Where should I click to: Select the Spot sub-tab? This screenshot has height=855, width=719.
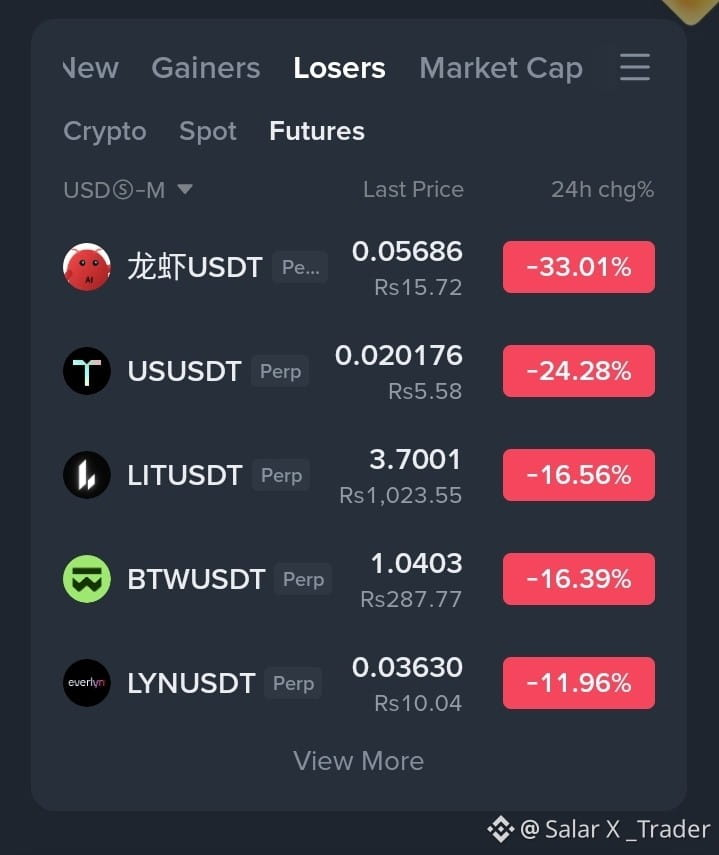(x=208, y=131)
